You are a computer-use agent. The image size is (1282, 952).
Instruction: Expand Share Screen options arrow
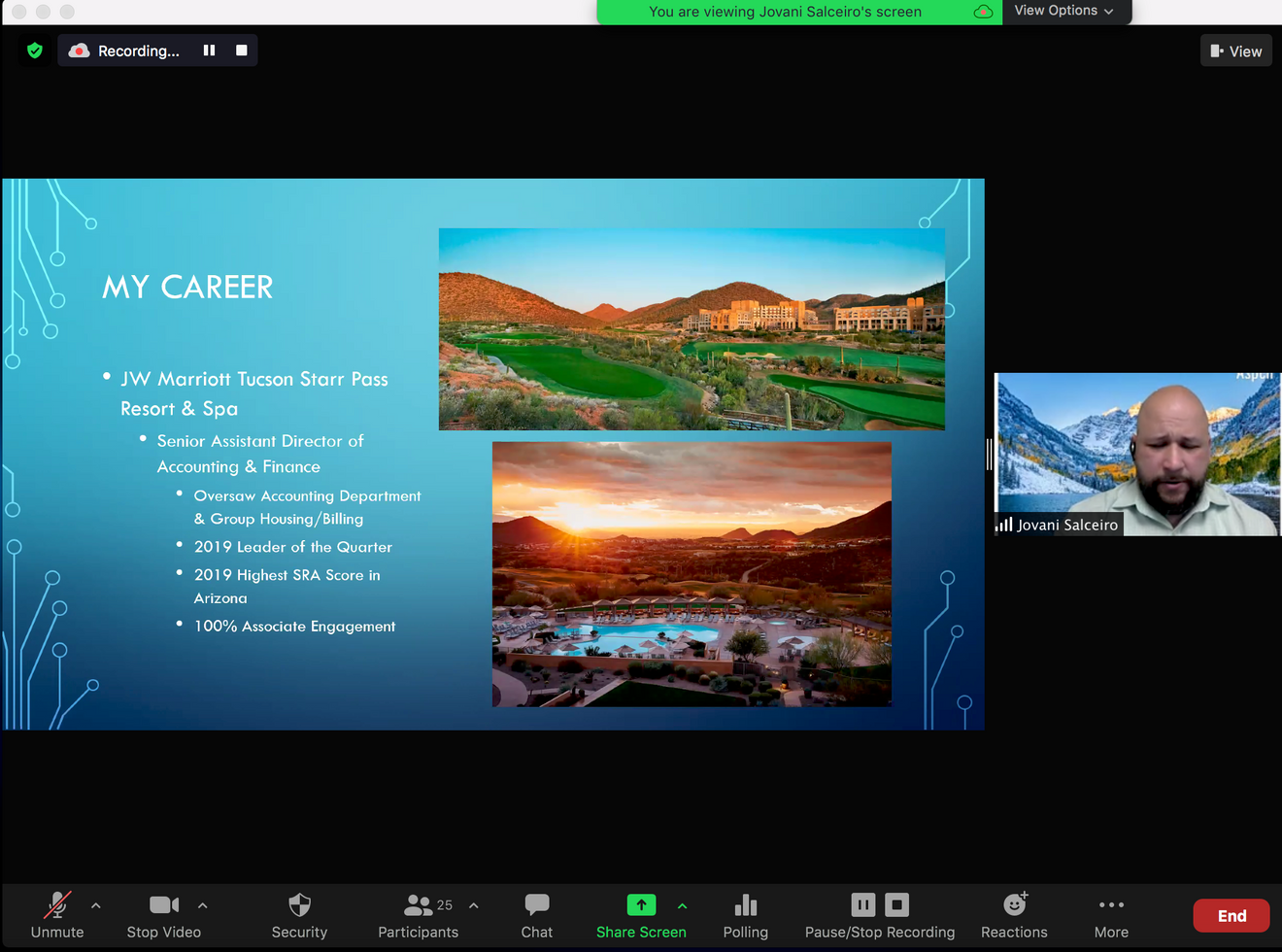click(x=682, y=905)
